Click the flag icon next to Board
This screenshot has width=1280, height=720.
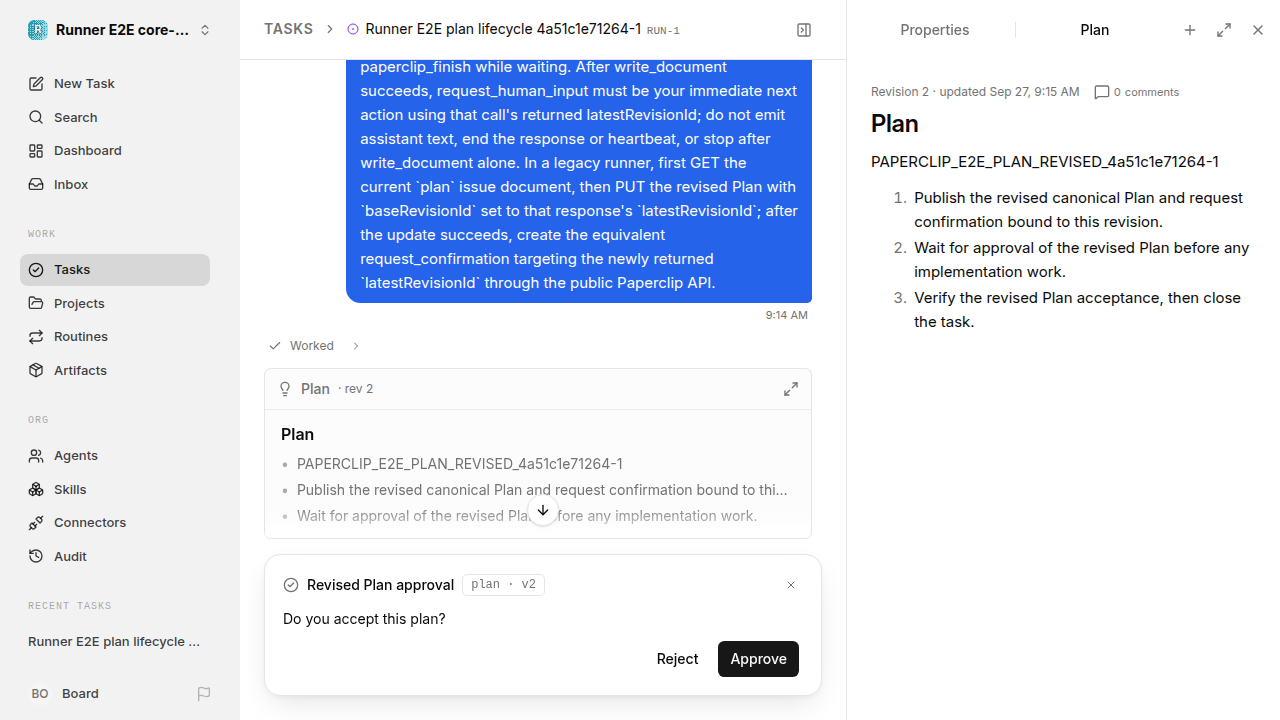(x=204, y=693)
